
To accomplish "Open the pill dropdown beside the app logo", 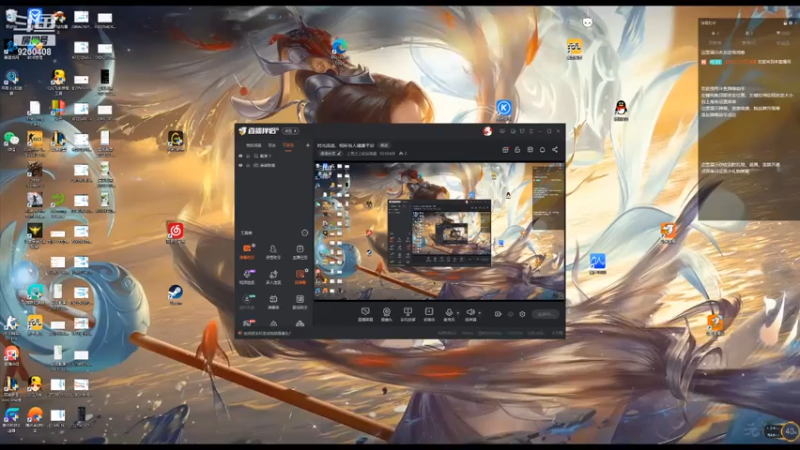I will pyautogui.click(x=291, y=131).
